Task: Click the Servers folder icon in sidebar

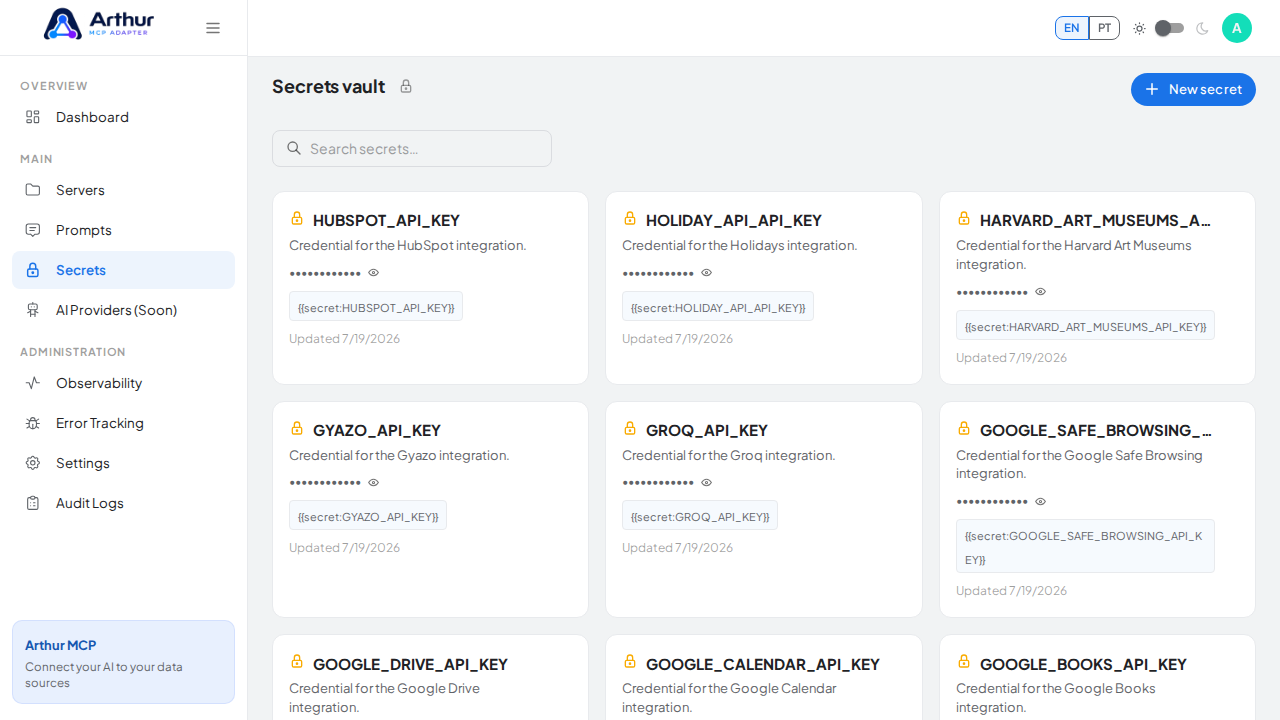Action: tap(33, 190)
